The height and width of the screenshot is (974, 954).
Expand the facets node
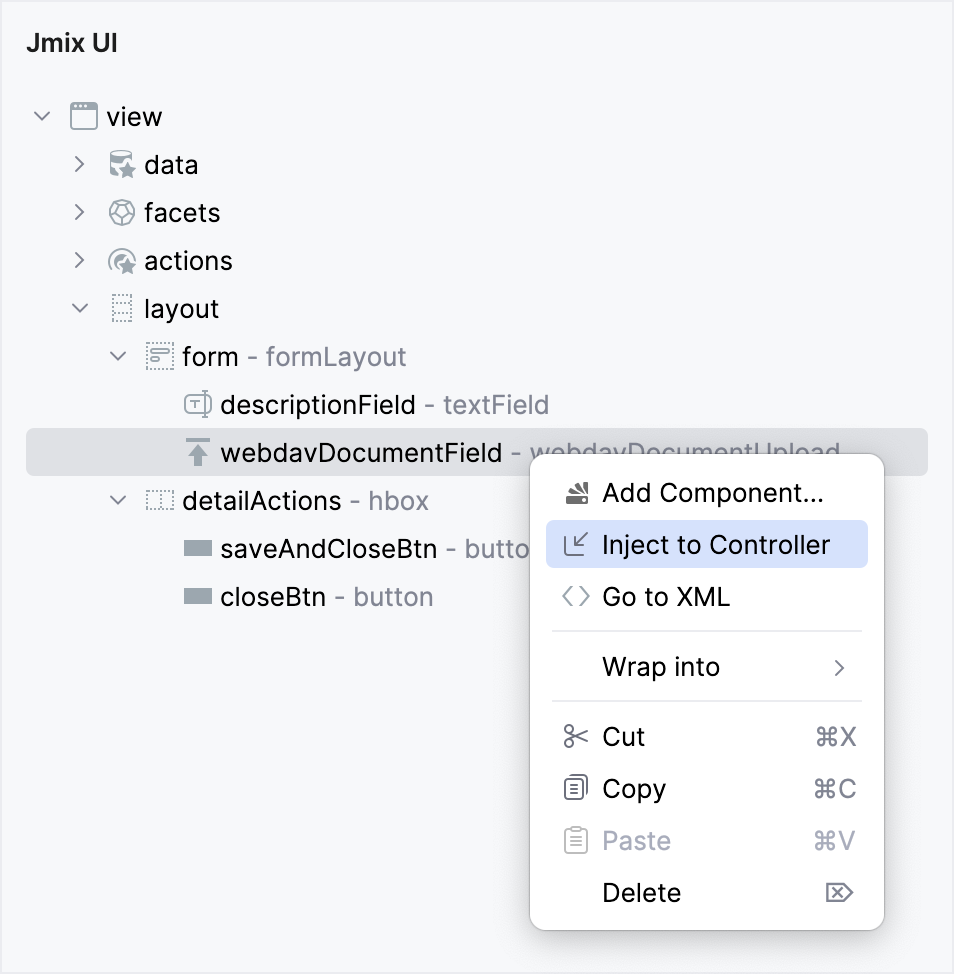(80, 212)
